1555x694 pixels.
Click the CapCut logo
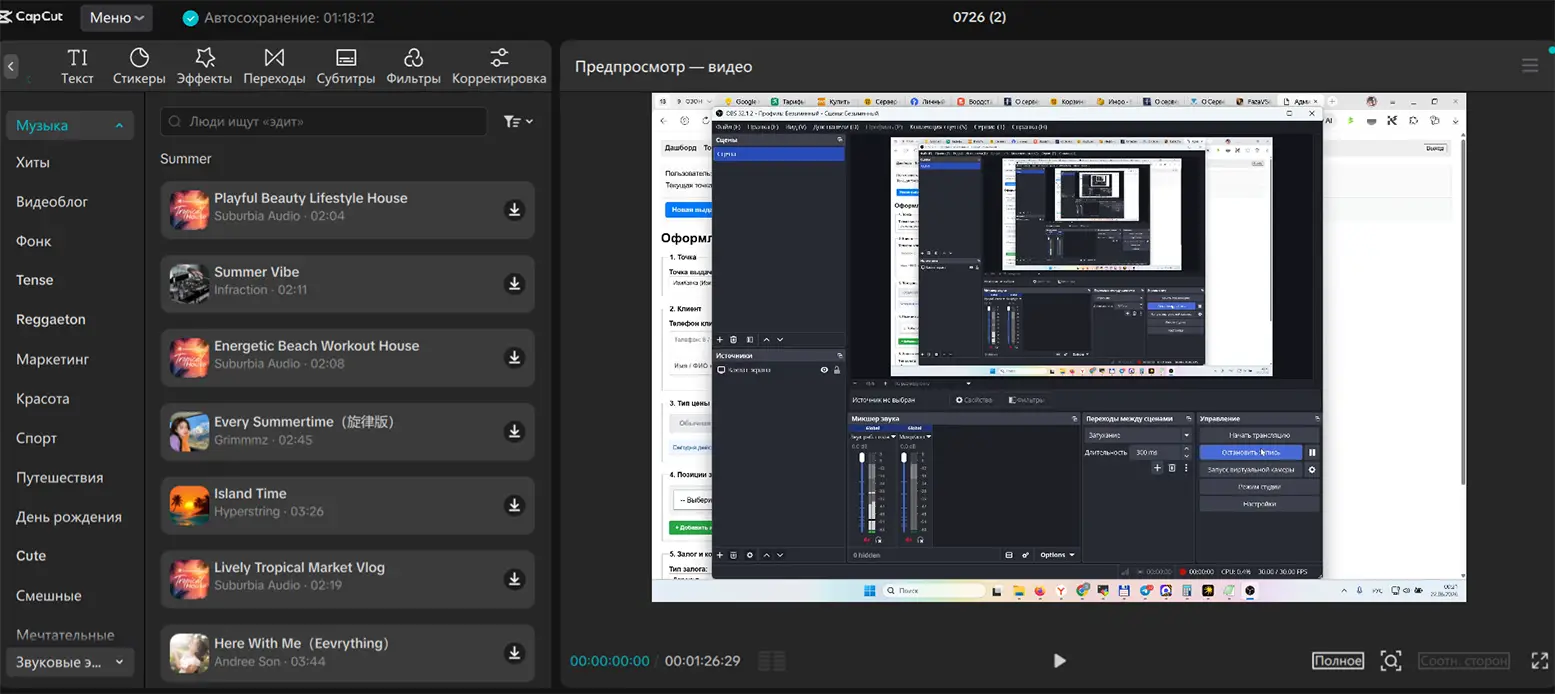click(x=32, y=17)
